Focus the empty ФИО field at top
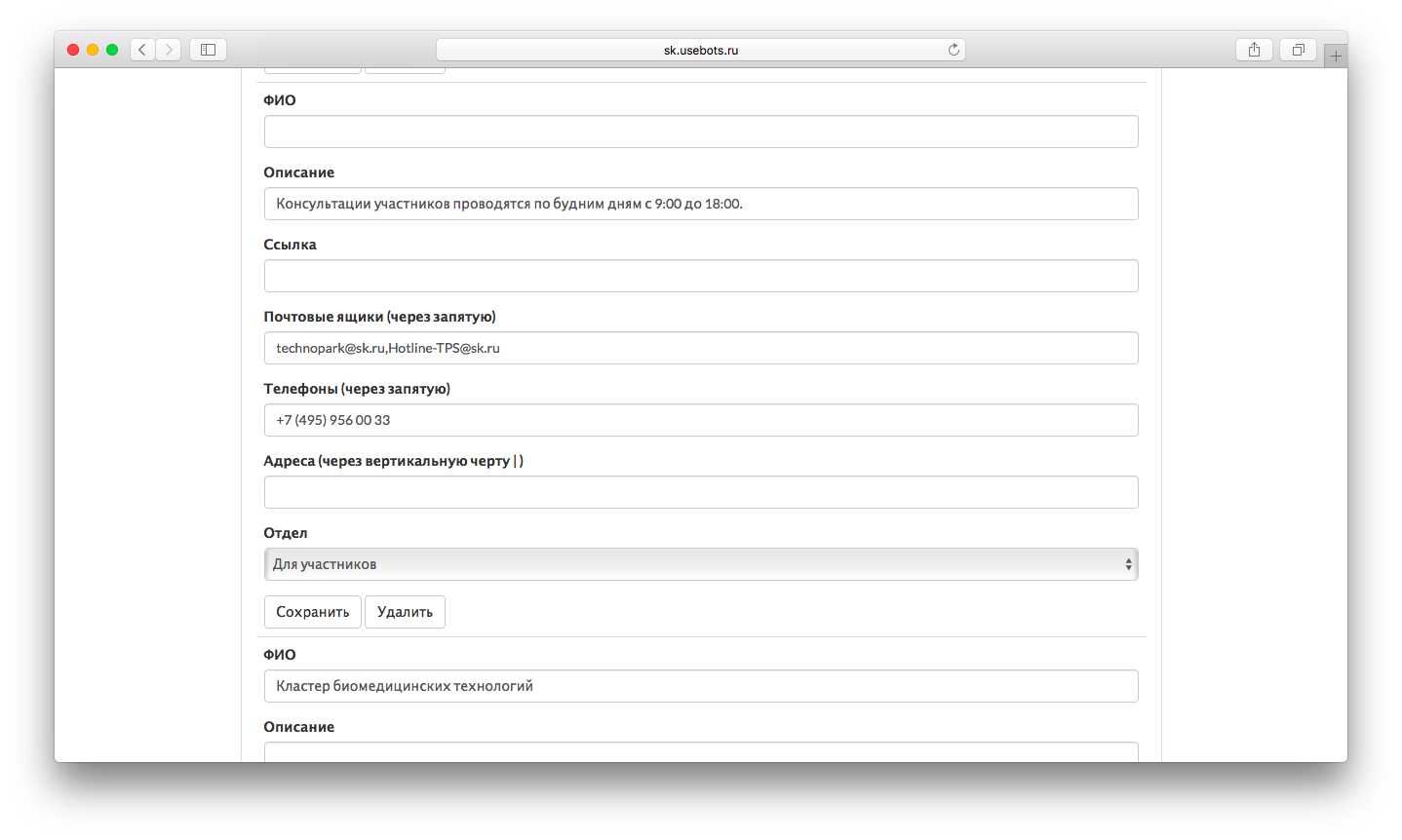Screen dimensions: 1402x840 [701, 132]
